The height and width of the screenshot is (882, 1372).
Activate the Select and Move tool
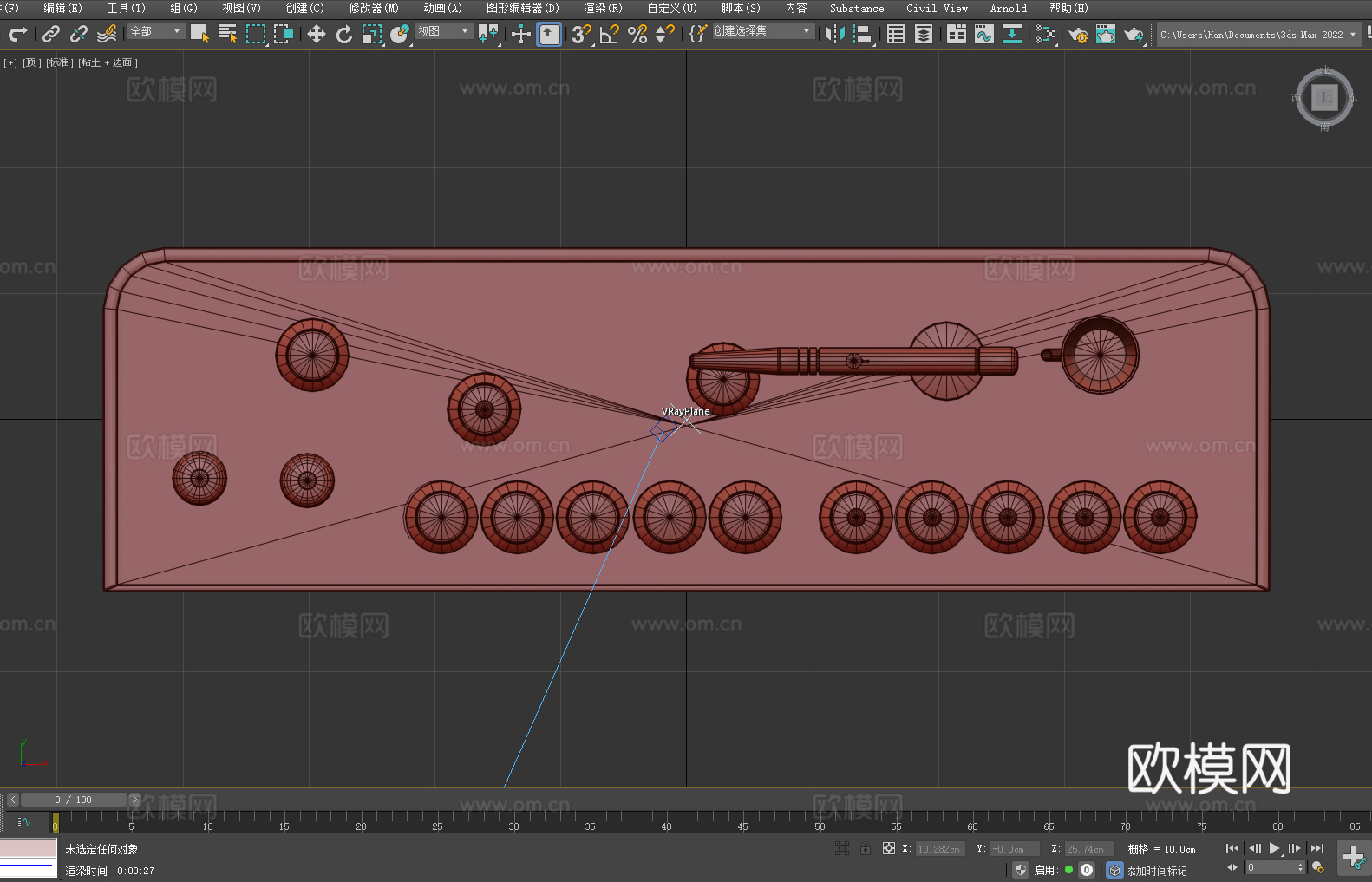[x=317, y=34]
